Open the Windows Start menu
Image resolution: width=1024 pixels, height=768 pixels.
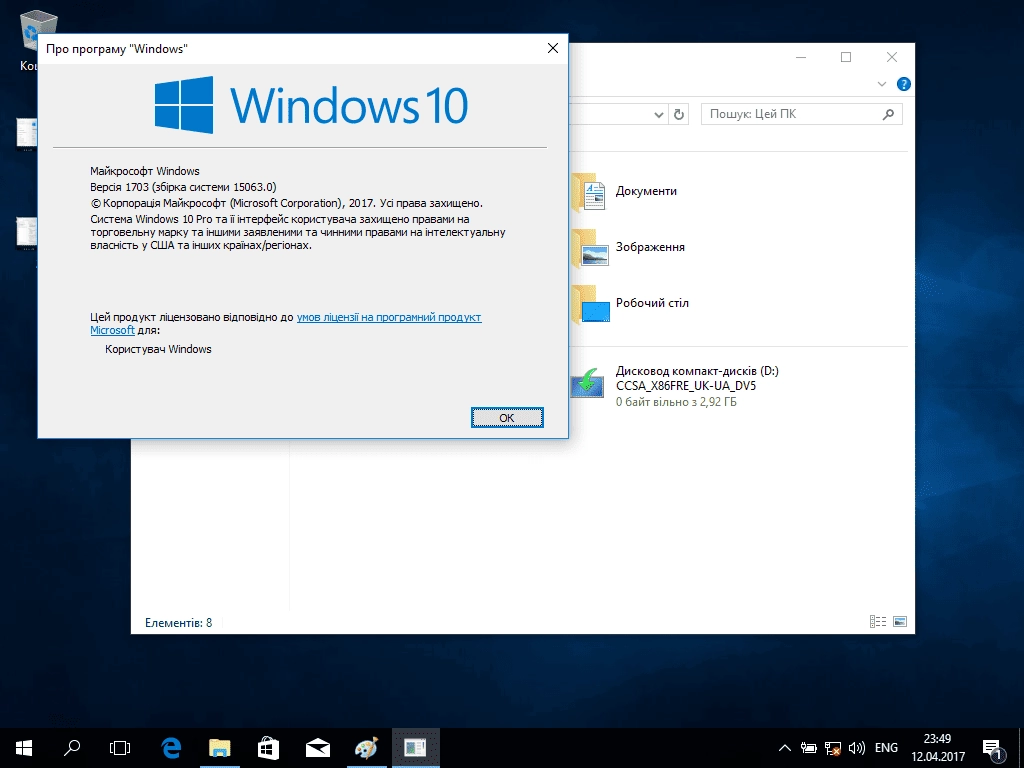24,748
